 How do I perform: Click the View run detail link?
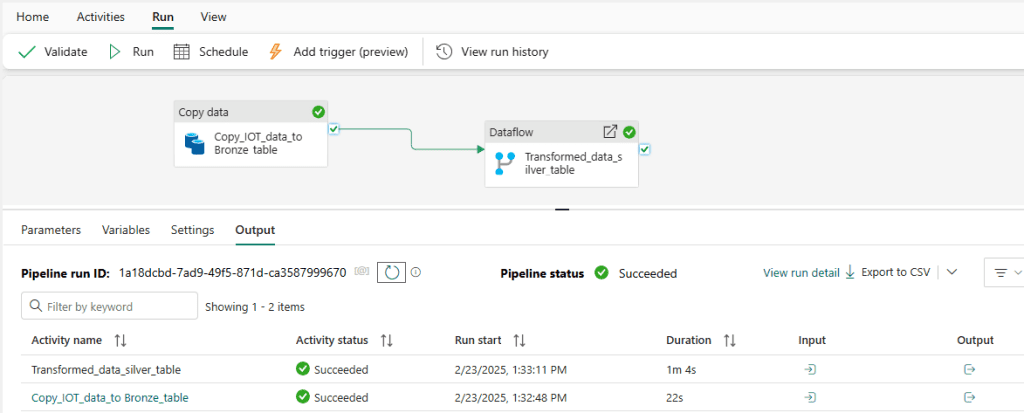801,272
